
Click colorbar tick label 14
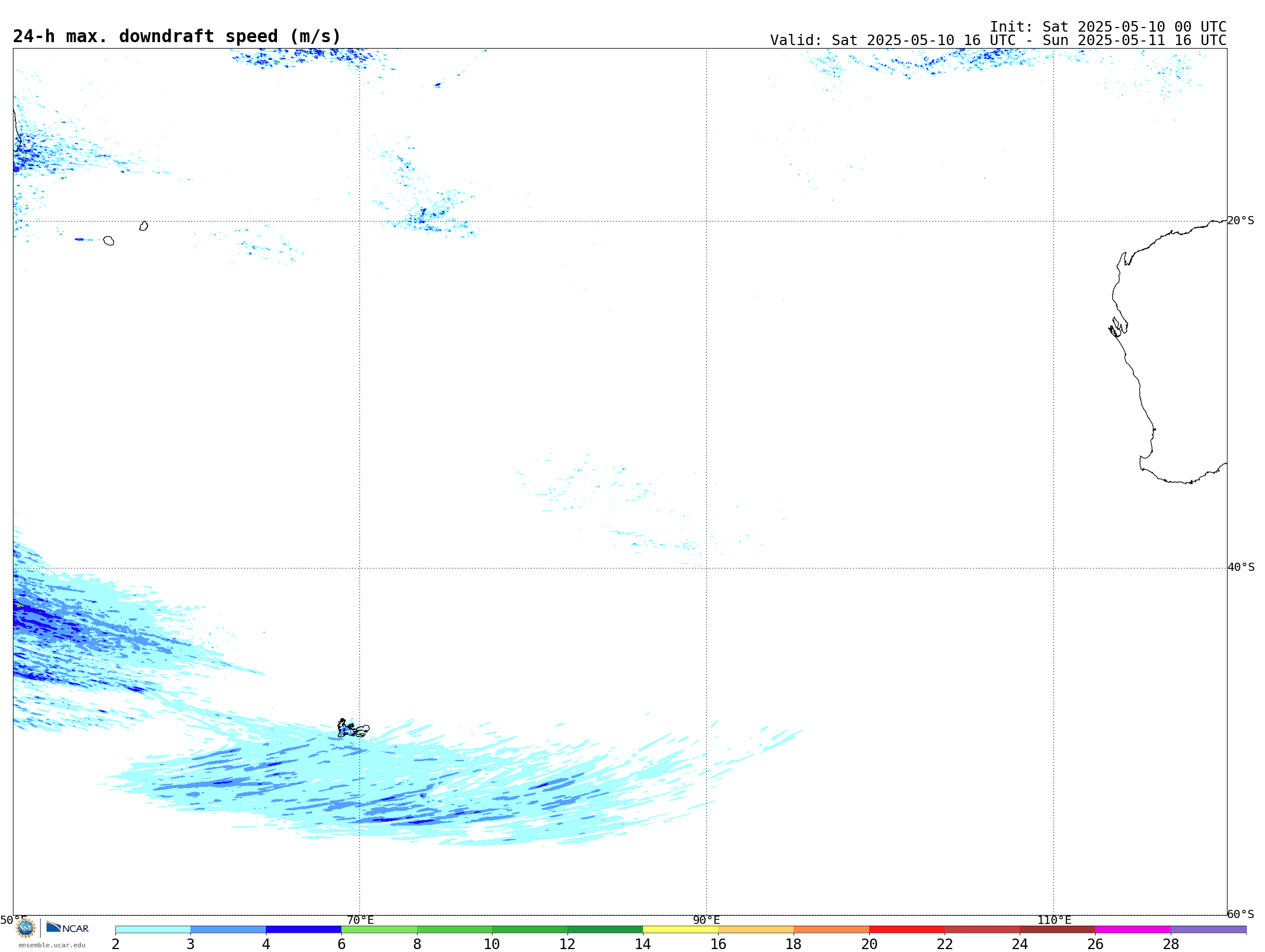coord(643,944)
